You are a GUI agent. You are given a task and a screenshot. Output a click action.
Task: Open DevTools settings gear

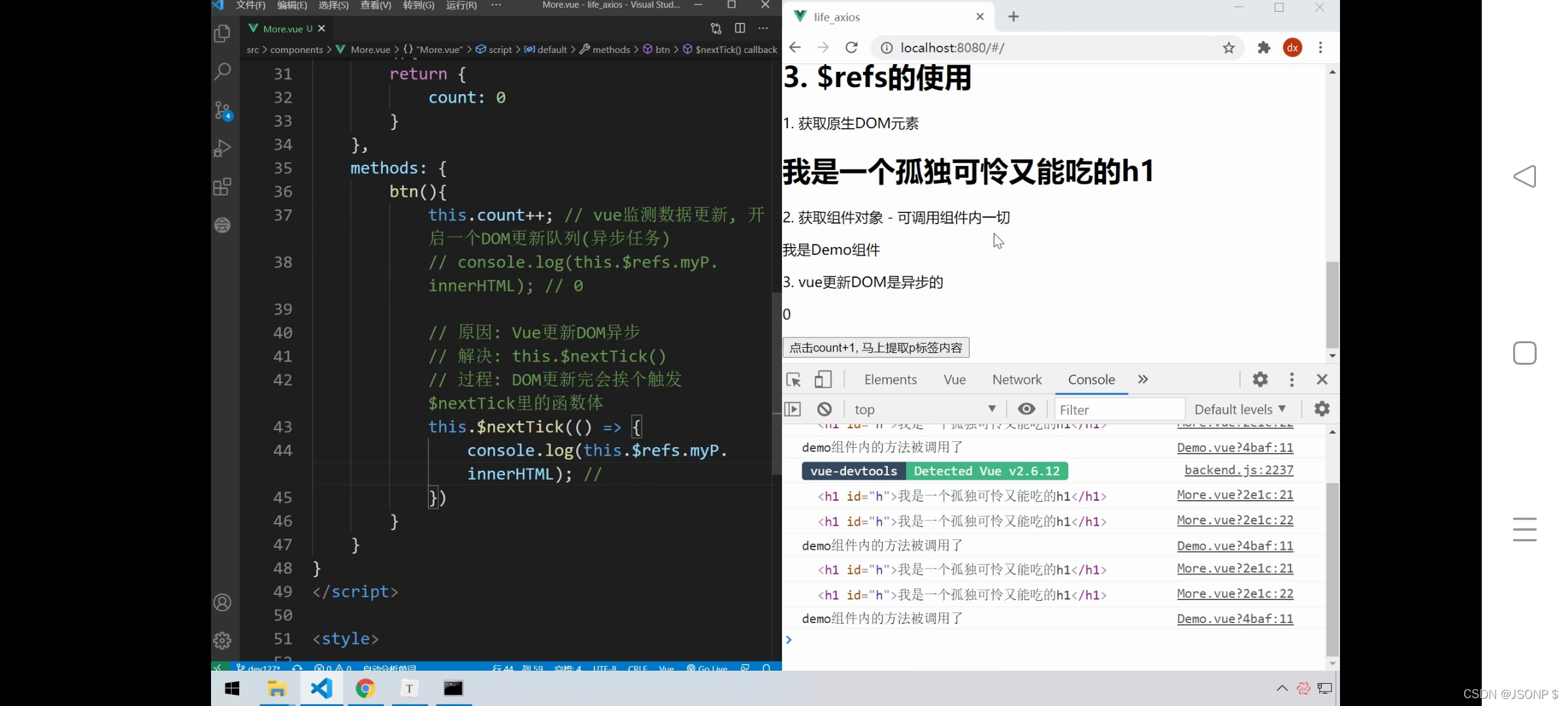[x=1260, y=380]
